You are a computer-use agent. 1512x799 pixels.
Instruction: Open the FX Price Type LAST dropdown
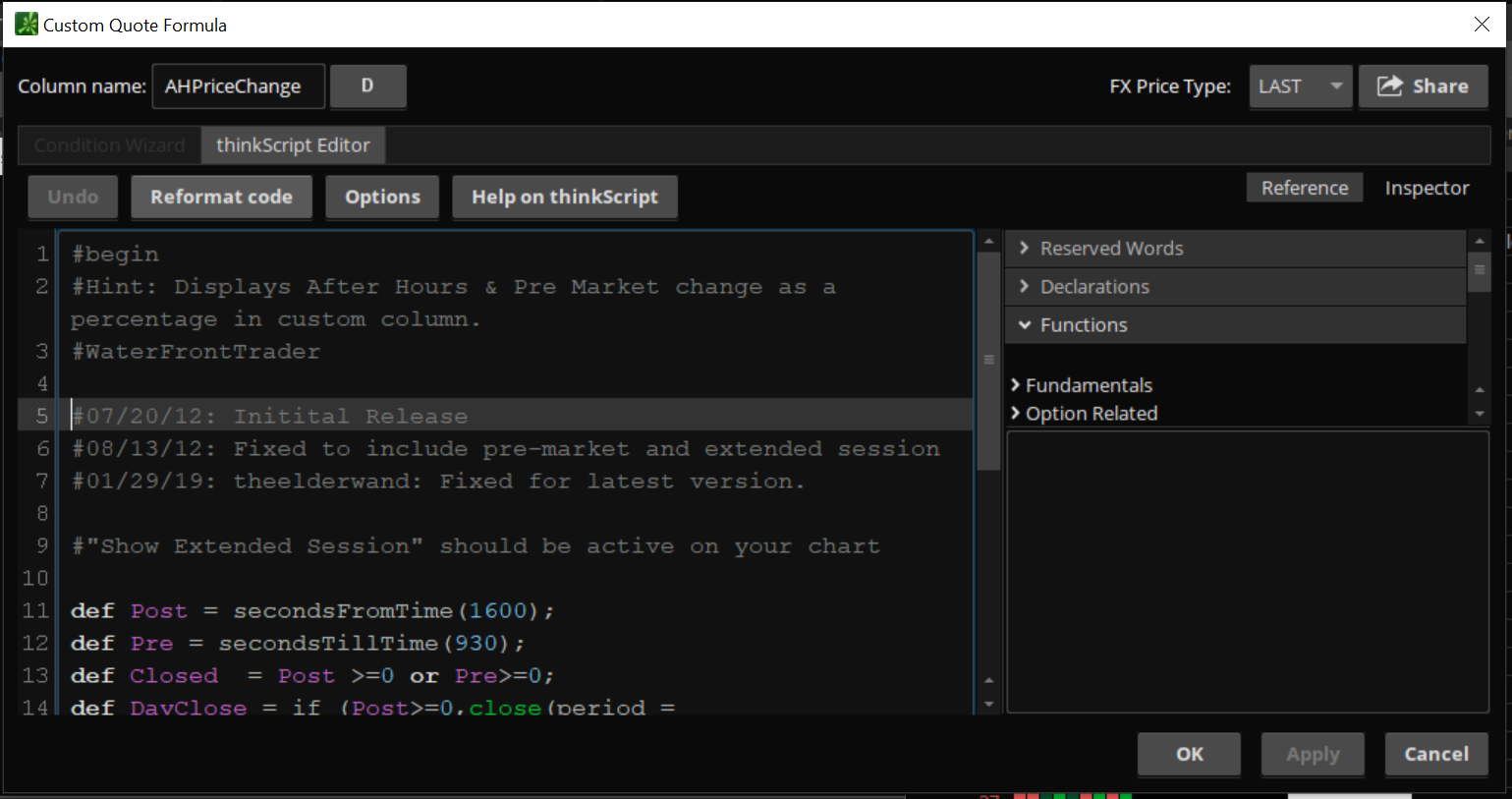tap(1300, 86)
